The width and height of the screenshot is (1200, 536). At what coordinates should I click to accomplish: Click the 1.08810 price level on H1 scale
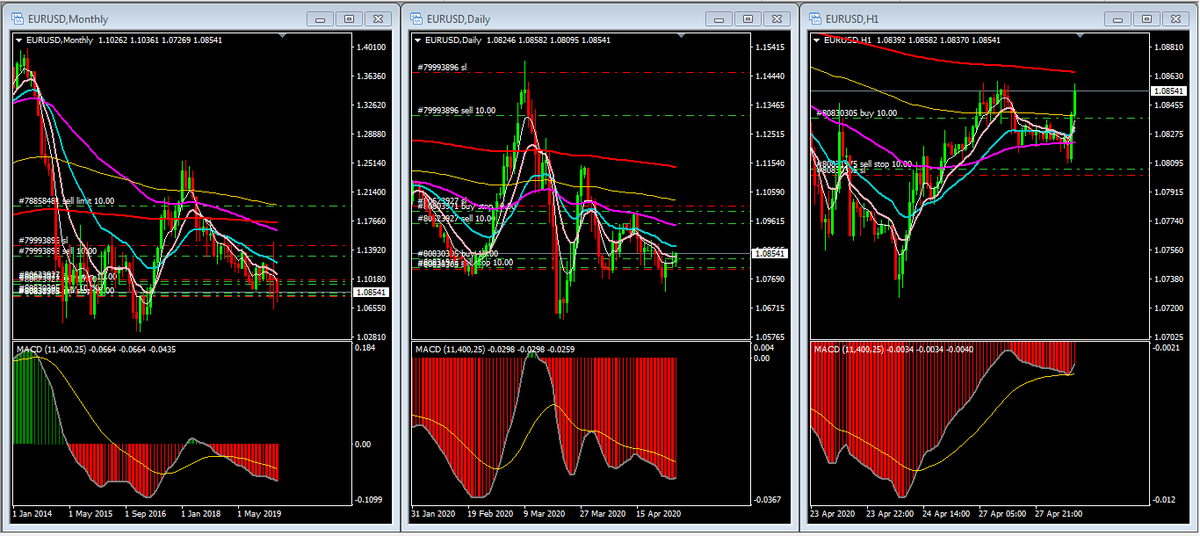[1170, 47]
